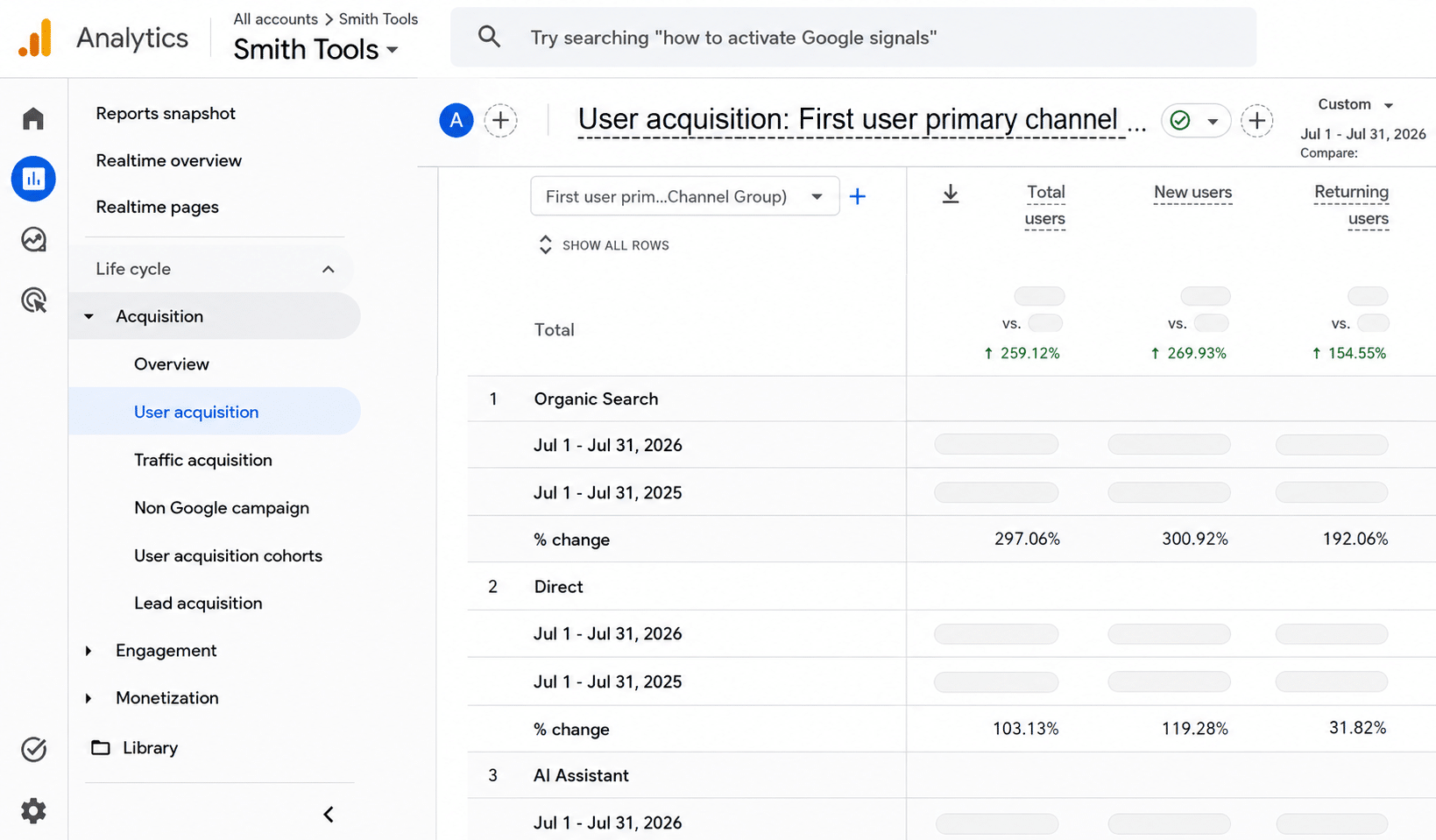Click the Smith Tools breadcrumb link
This screenshot has width=1436, height=840.
click(x=378, y=18)
